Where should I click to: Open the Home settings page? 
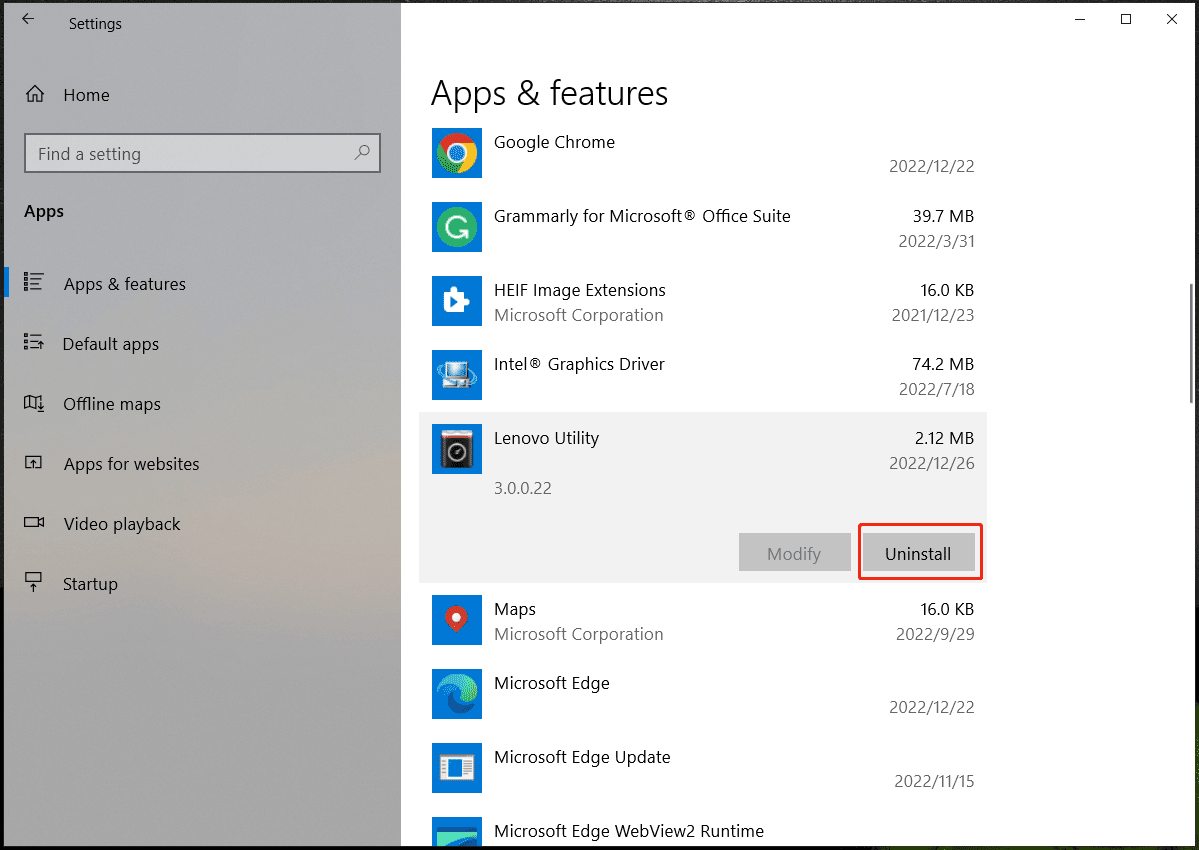[86, 95]
